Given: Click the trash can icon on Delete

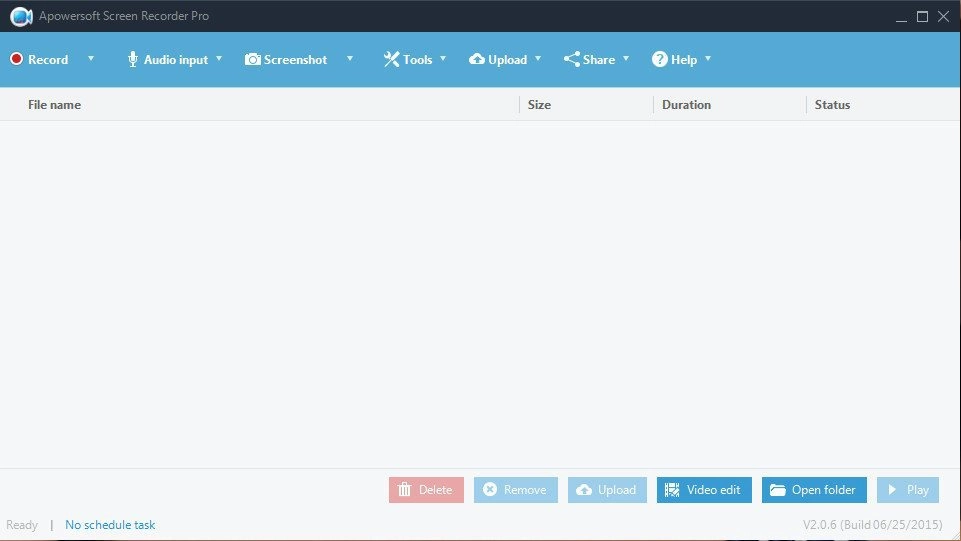Looking at the screenshot, I should click(x=405, y=490).
